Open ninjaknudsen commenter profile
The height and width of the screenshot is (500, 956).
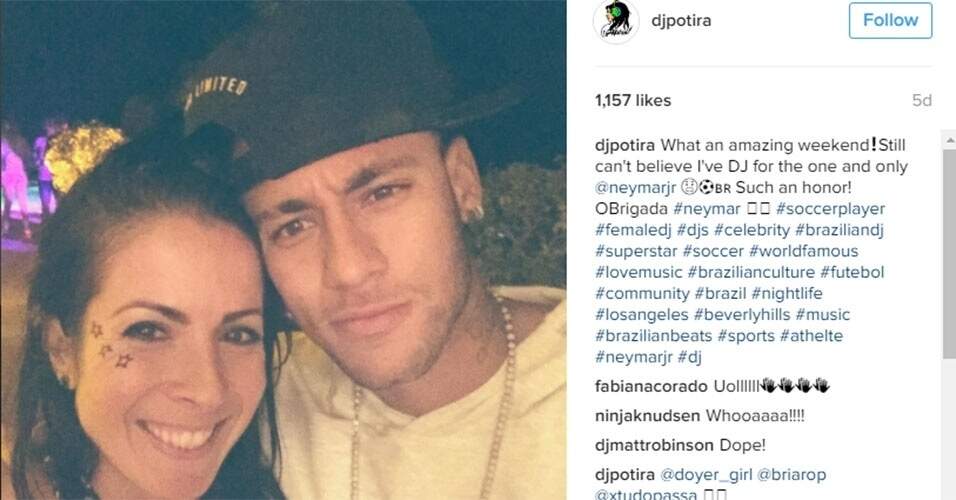coord(647,416)
